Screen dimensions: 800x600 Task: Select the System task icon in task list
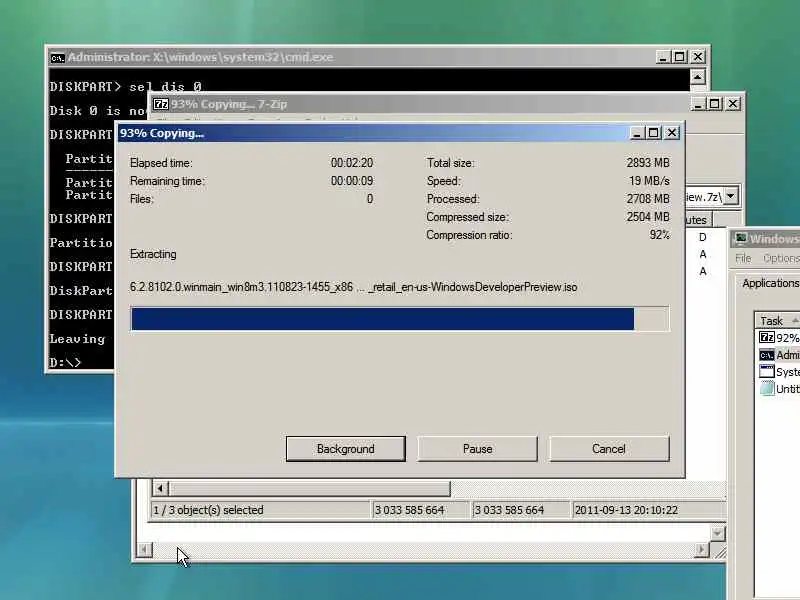[x=766, y=371]
